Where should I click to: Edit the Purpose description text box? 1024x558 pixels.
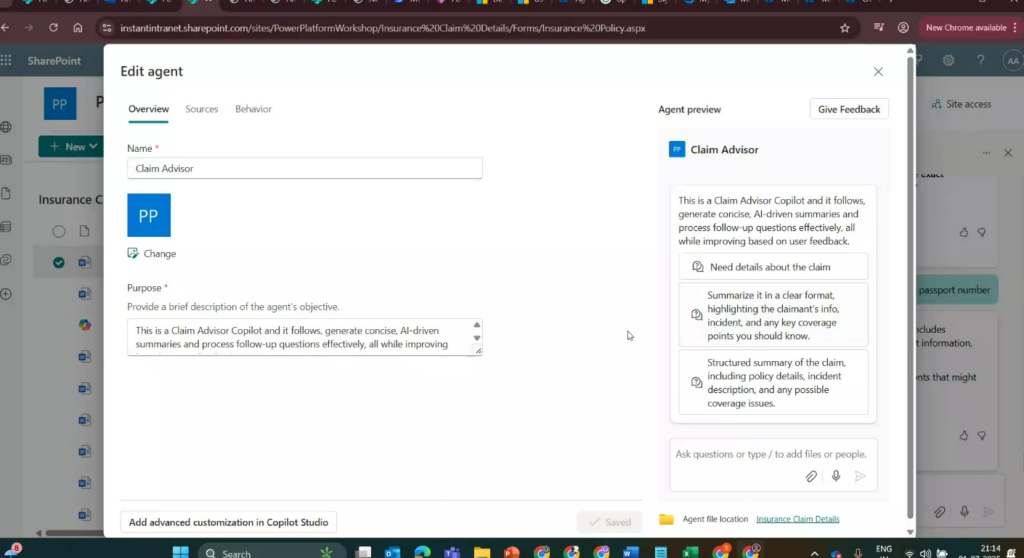[x=304, y=337]
